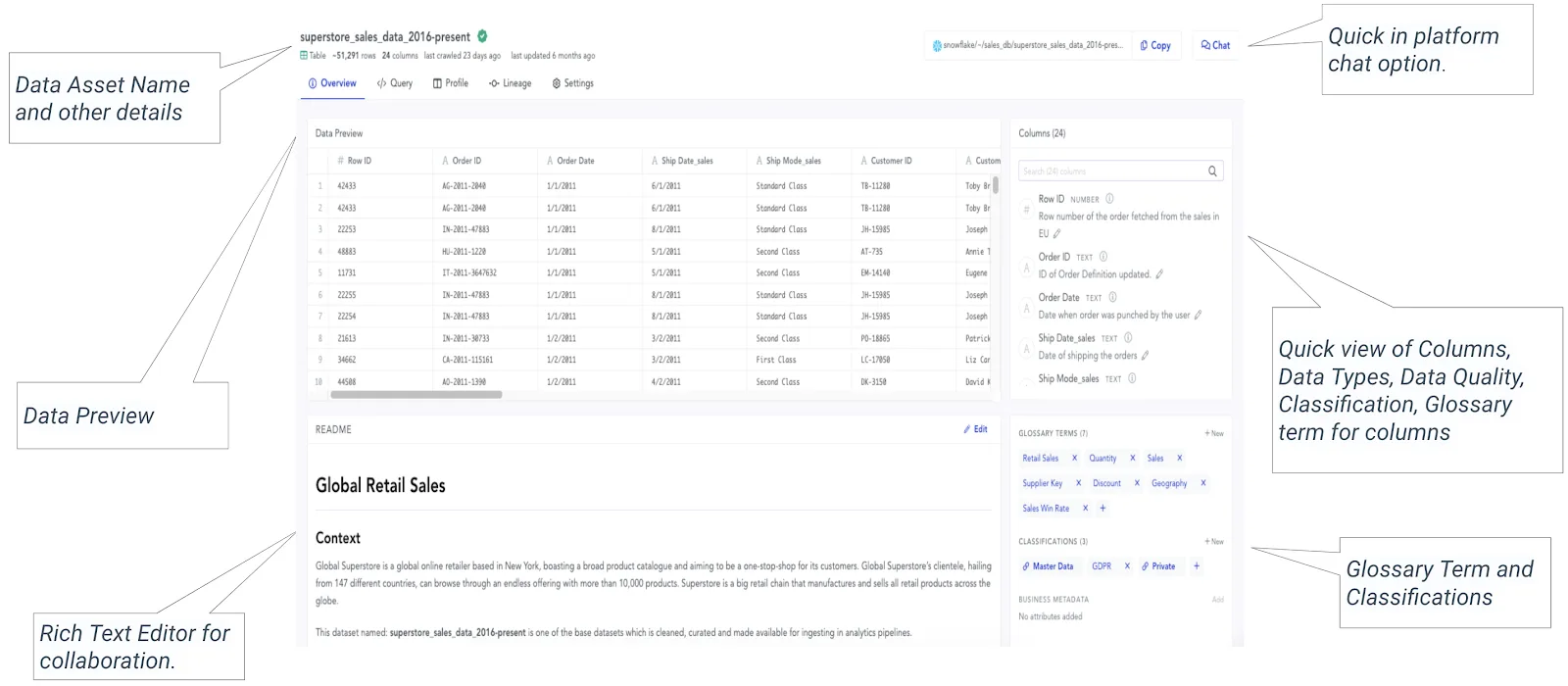Click info icon next to Row ID

(1109, 199)
